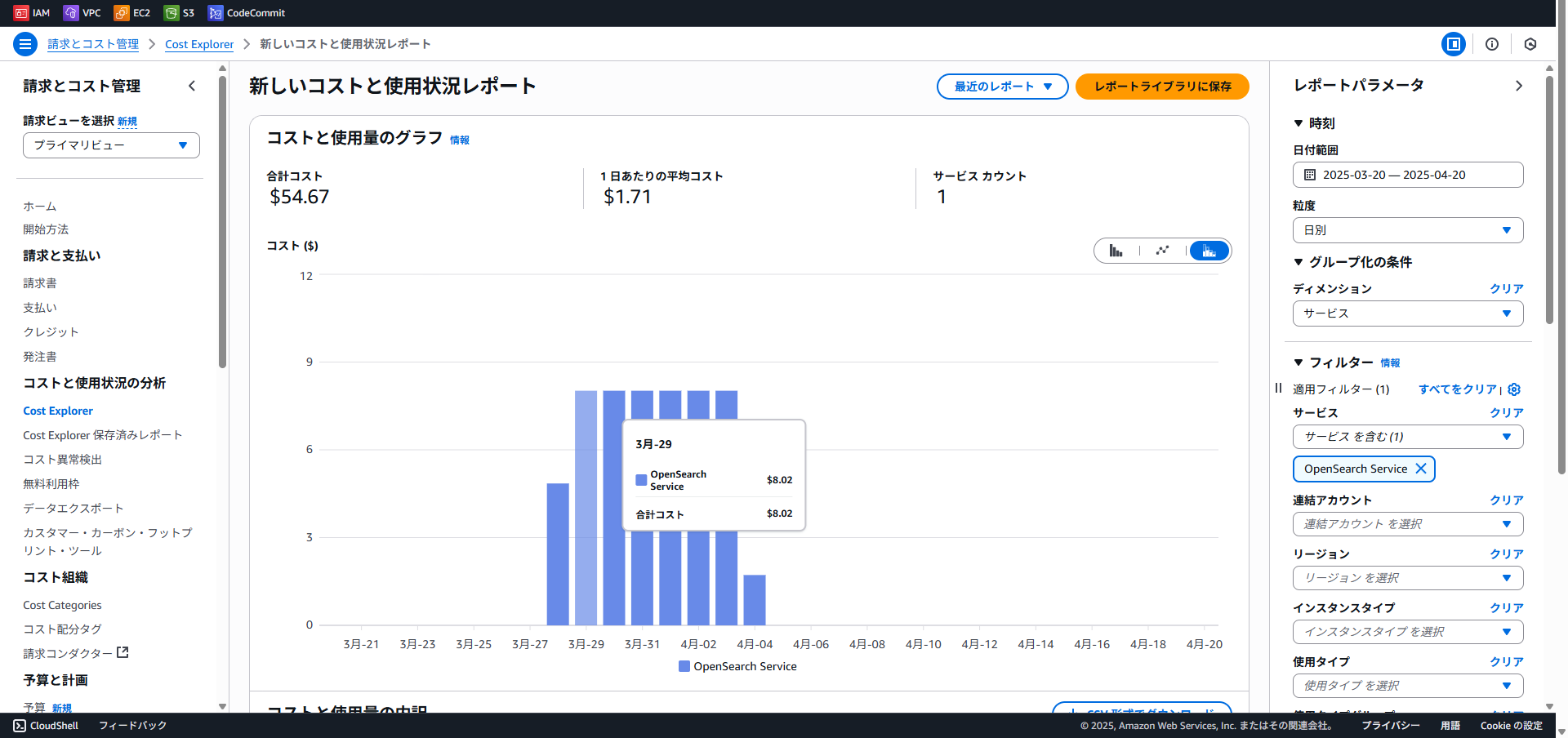1568x738 pixels.
Task: Click the panel resize handle icon
Action: (x=1278, y=389)
